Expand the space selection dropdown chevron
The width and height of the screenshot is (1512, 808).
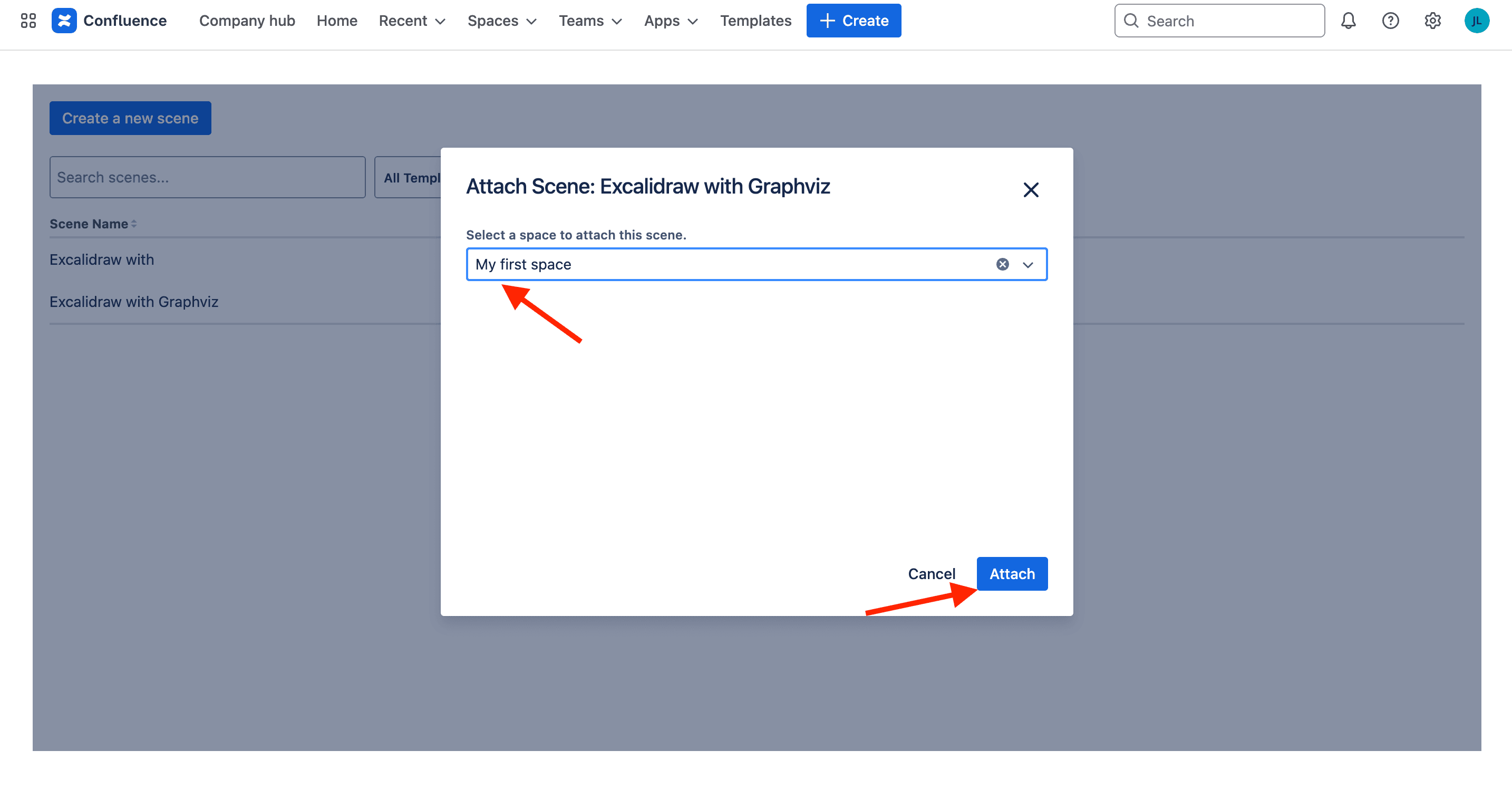tap(1028, 265)
